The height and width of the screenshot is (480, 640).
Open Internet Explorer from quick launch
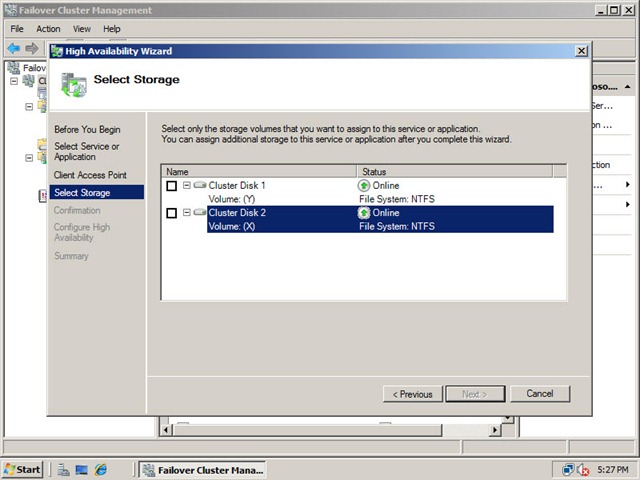[100, 470]
